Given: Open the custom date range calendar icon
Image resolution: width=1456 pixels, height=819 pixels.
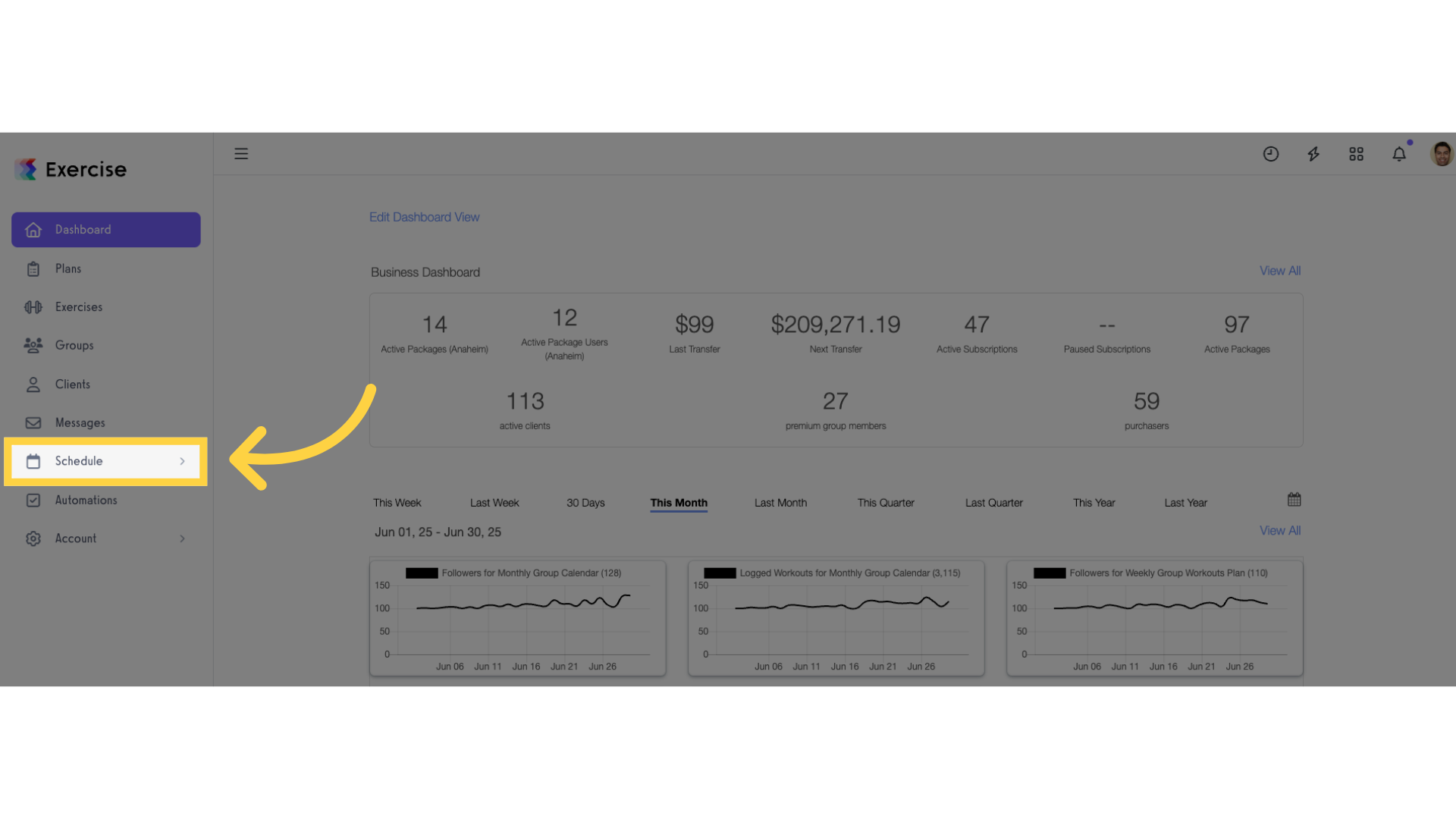Looking at the screenshot, I should pyautogui.click(x=1294, y=500).
